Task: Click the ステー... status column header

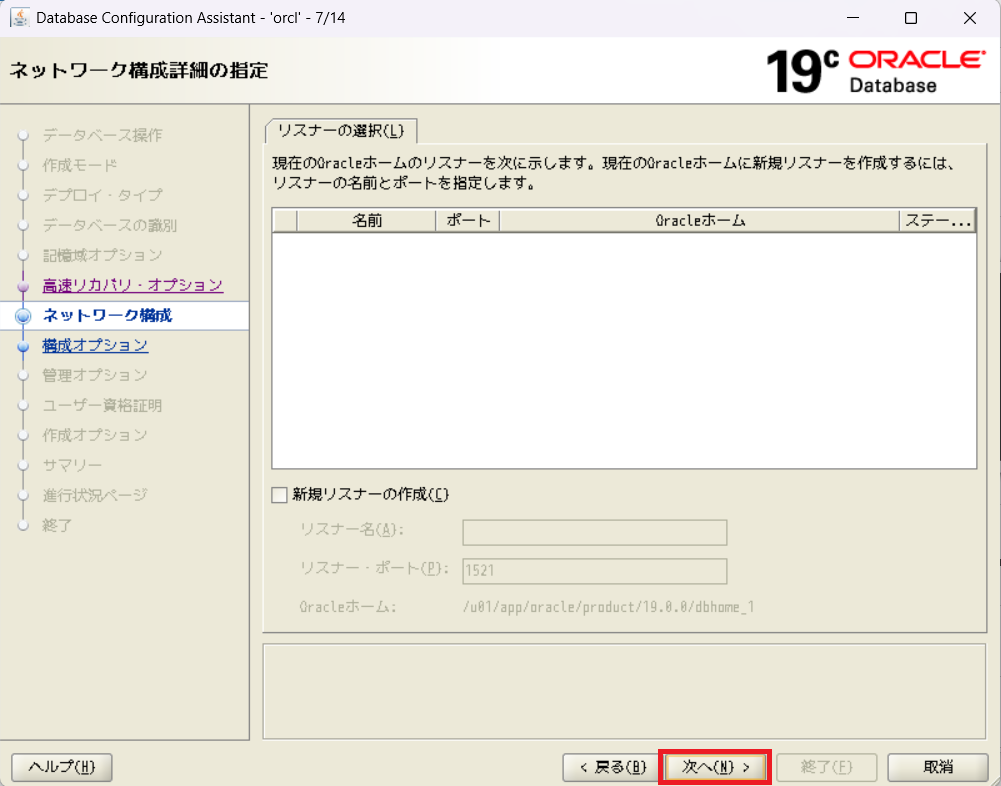Action: (x=937, y=221)
